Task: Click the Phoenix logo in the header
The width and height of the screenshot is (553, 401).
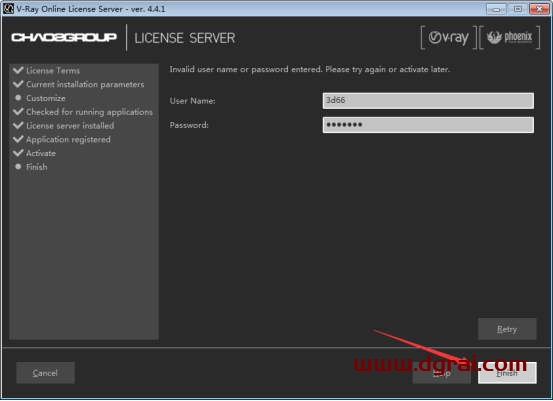Action: click(x=510, y=37)
